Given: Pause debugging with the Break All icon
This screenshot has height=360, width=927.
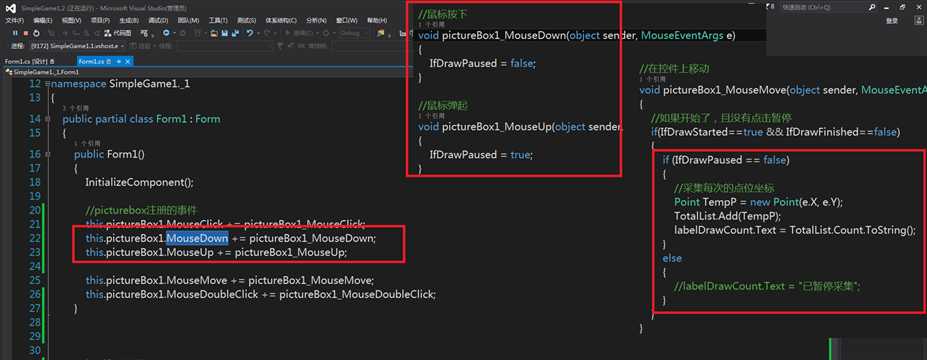Looking at the screenshot, I should pyautogui.click(x=15, y=33).
